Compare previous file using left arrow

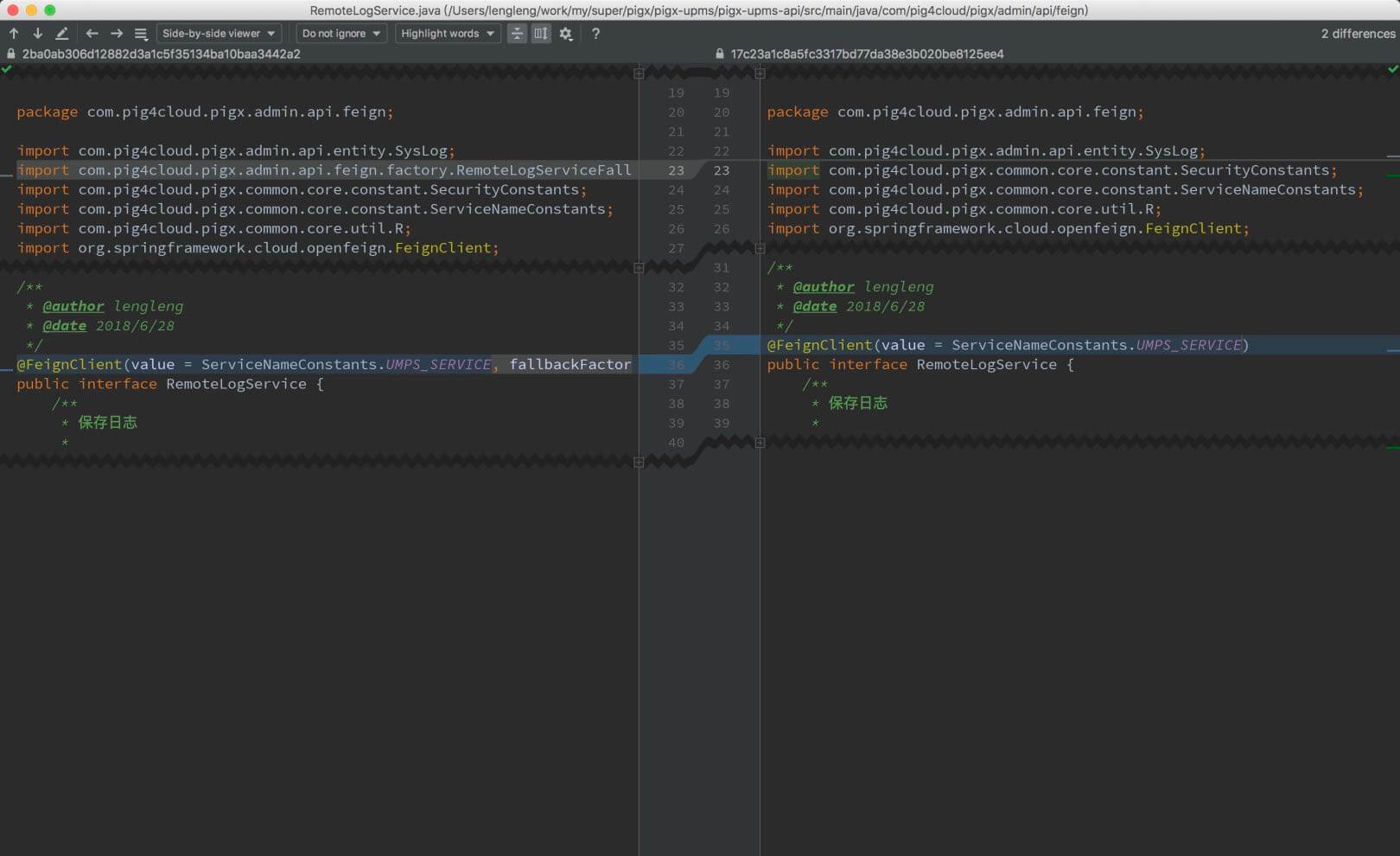tap(92, 34)
